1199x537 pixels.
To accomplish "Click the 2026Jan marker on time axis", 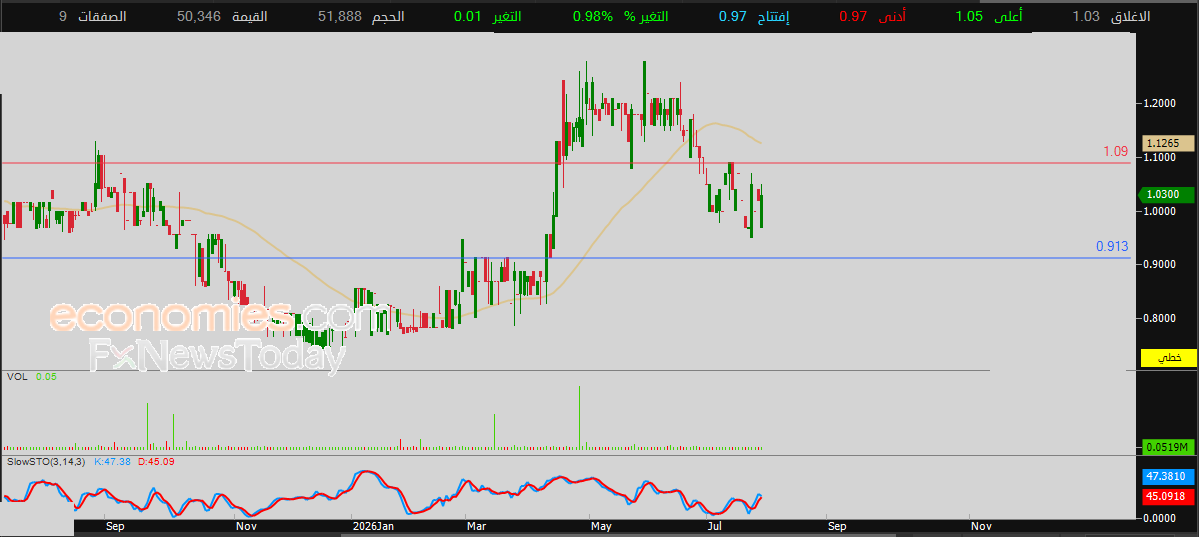I will point(374,526).
